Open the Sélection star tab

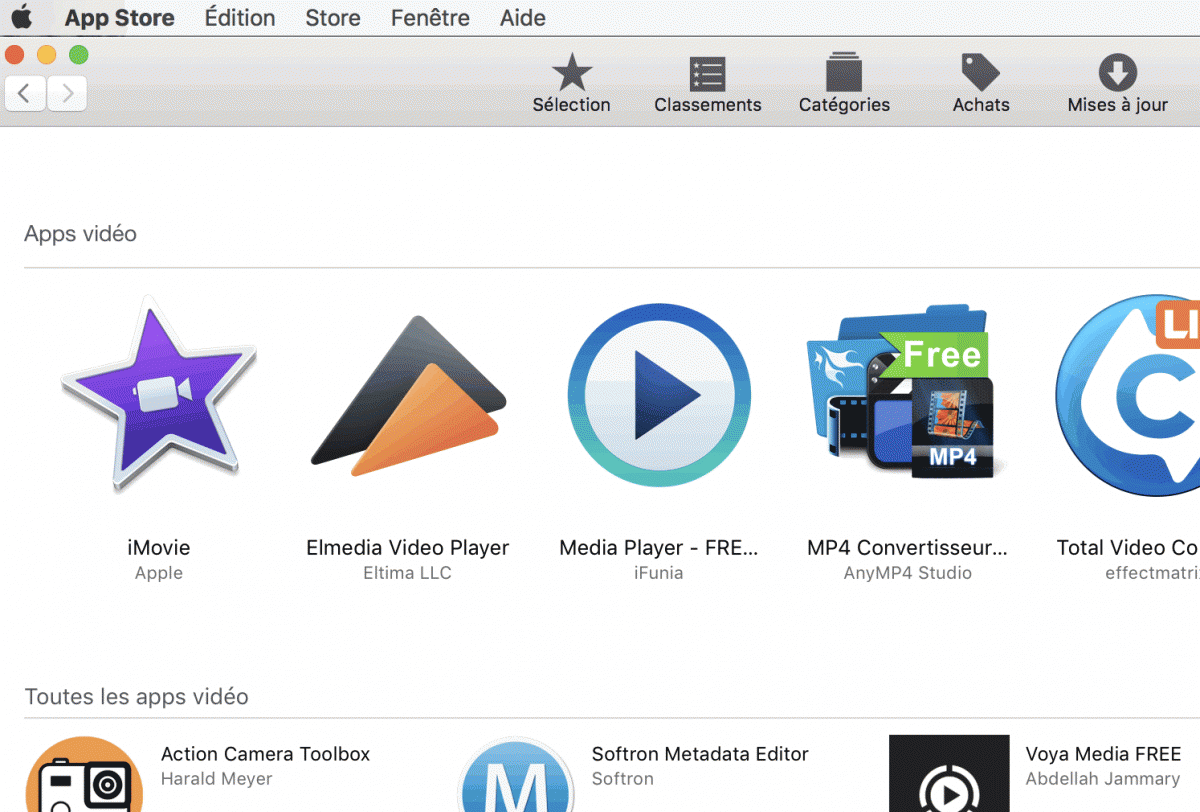click(x=571, y=84)
